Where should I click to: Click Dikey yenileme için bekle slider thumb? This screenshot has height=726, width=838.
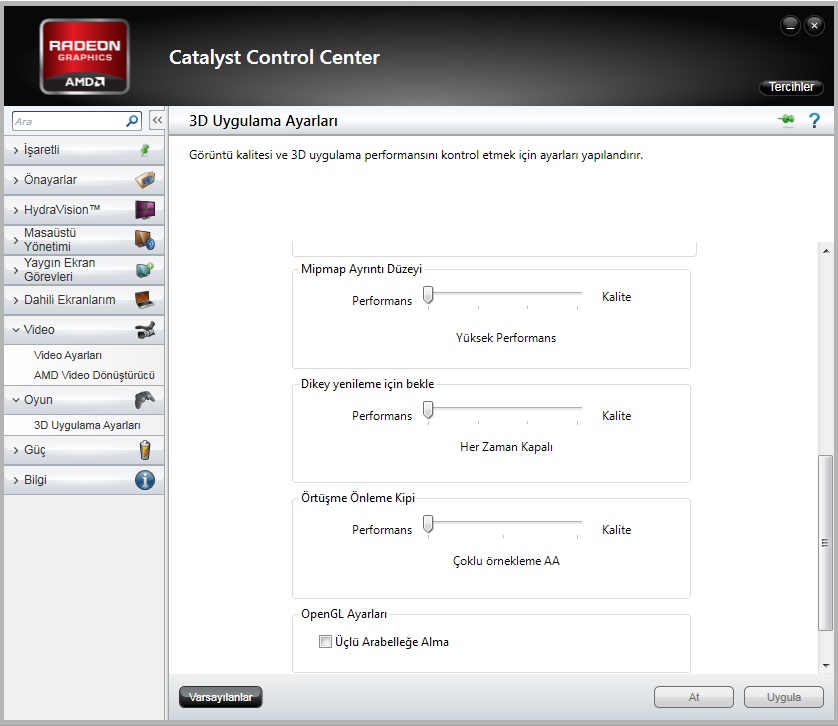point(428,410)
